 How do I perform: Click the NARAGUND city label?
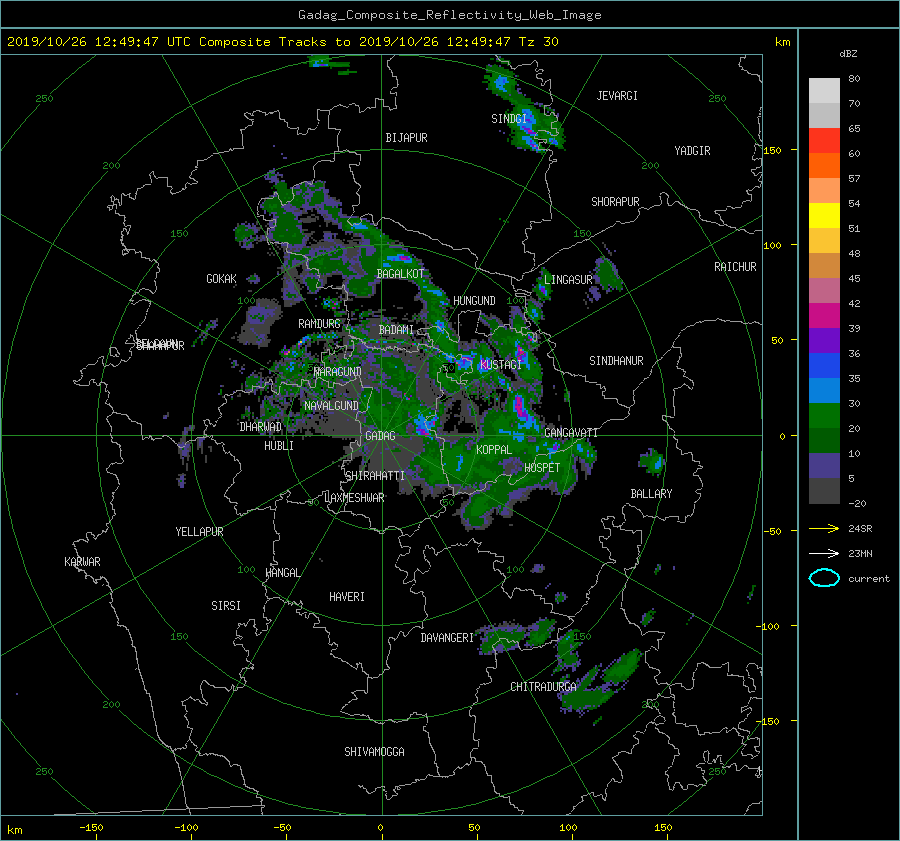point(338,372)
